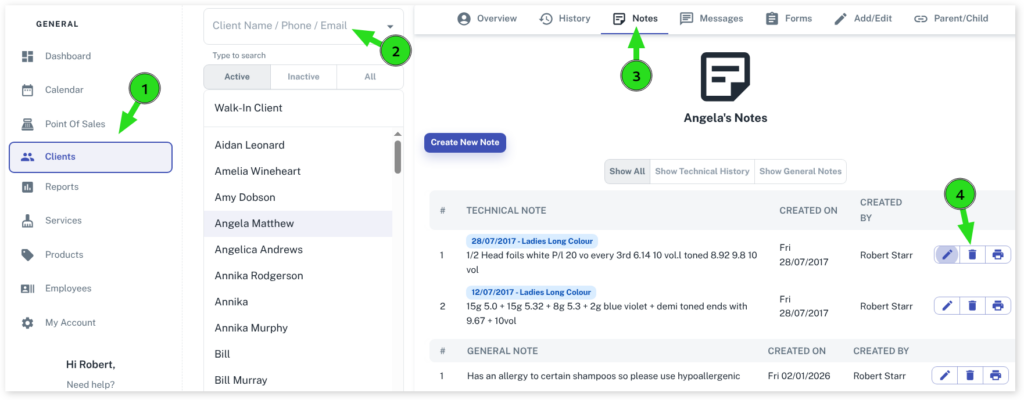
Task: Delete the second technical note
Action: [971, 305]
